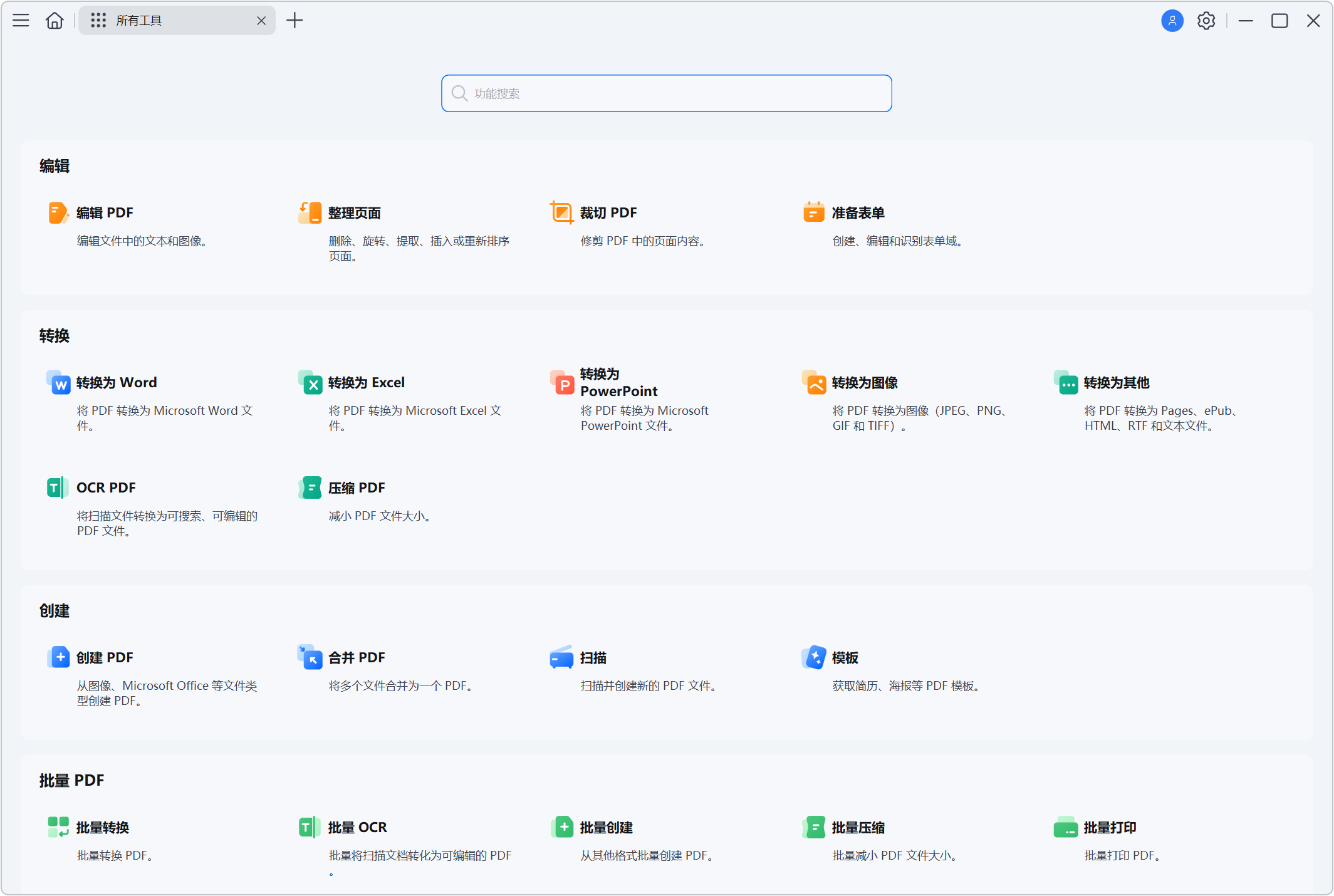Open the OCR PDF tool title

coord(106,488)
